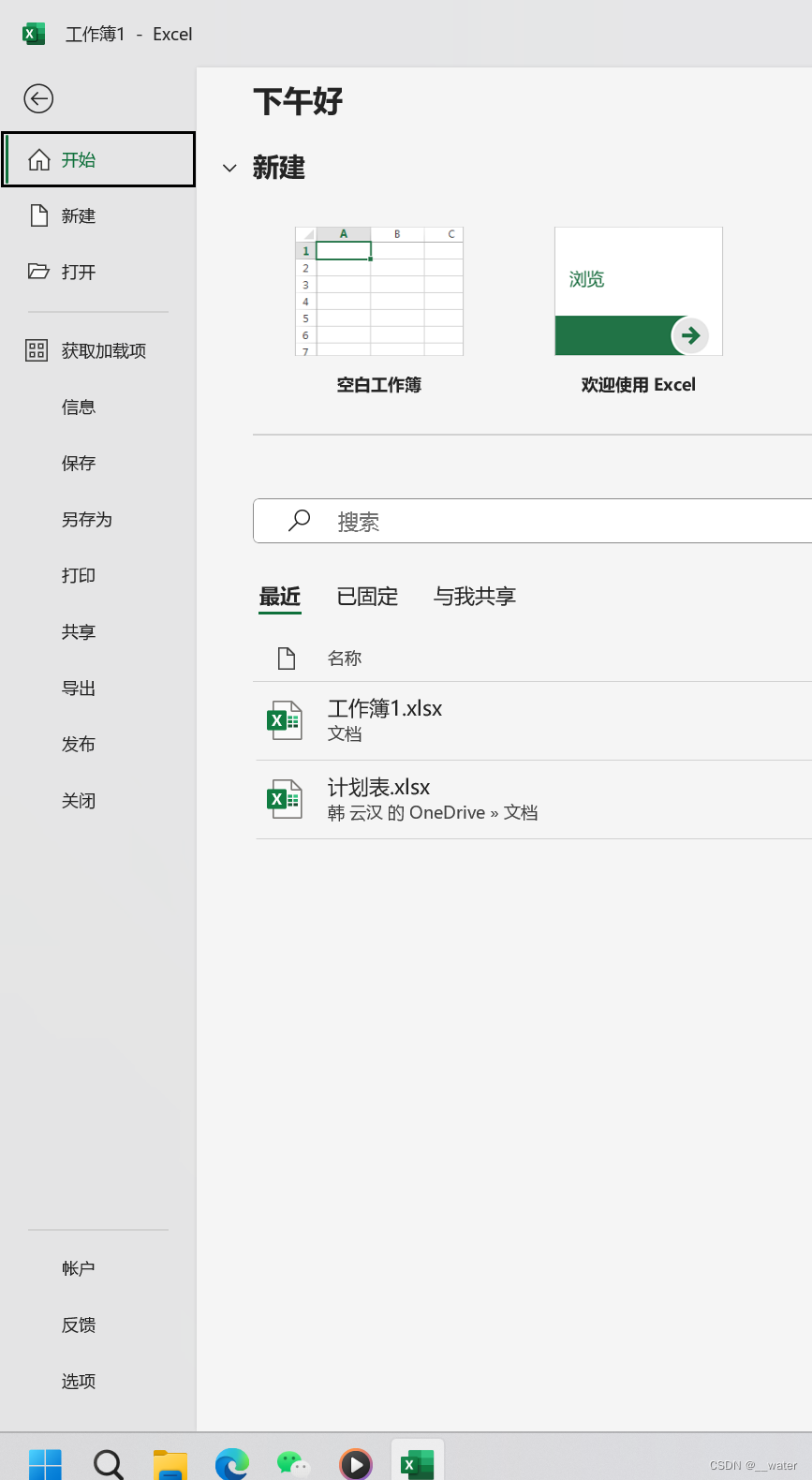Click the Excel file icon for 工作簿1.xlsx
Screen dimensions: 812x1480
pos(285,720)
